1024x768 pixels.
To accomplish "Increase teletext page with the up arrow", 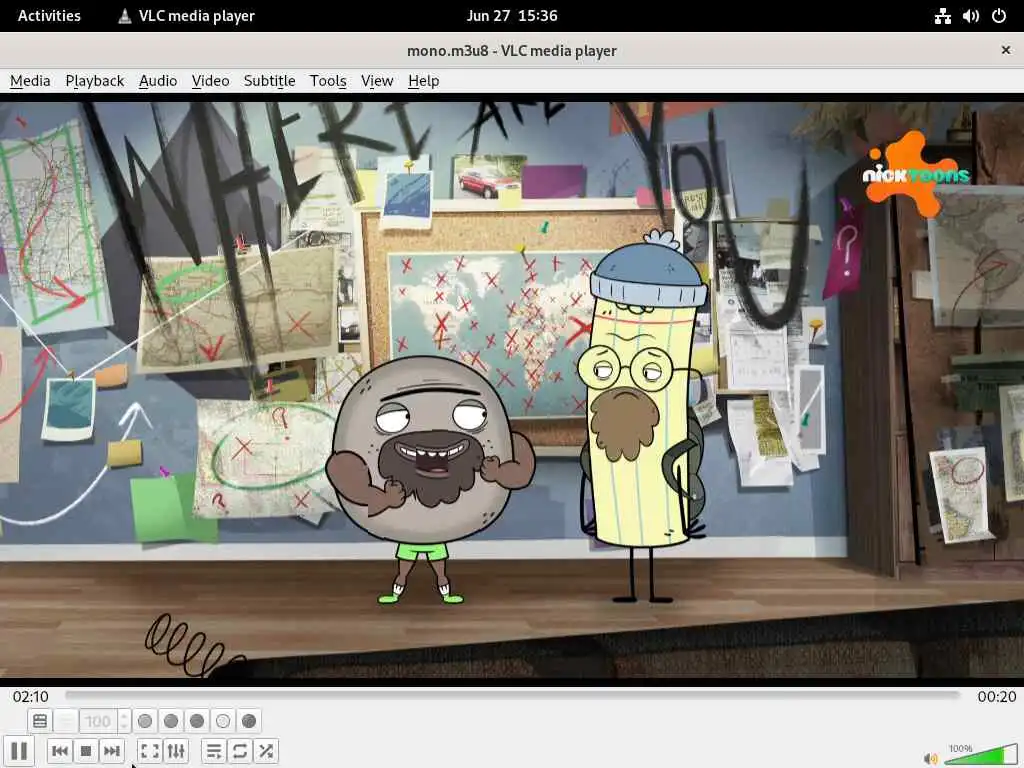I will tap(124, 716).
